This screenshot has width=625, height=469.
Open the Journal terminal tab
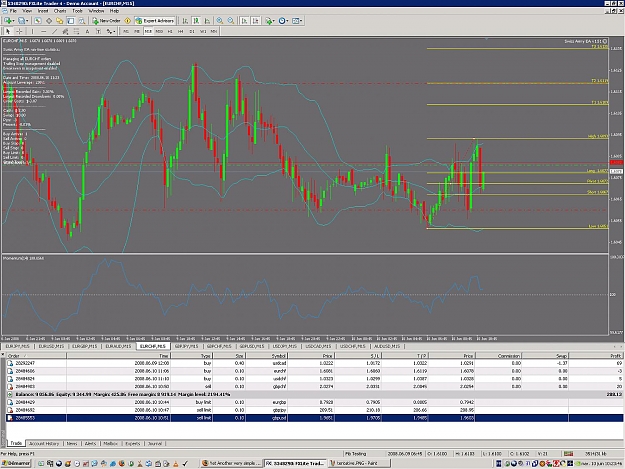155,443
